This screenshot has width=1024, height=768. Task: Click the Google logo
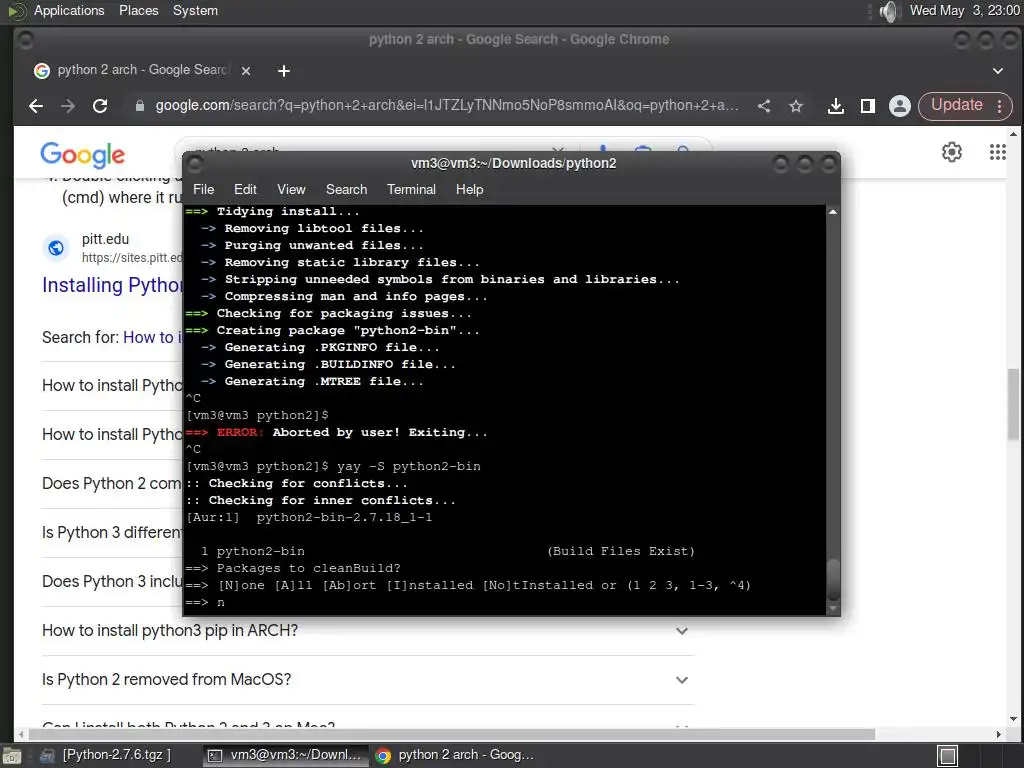point(82,155)
